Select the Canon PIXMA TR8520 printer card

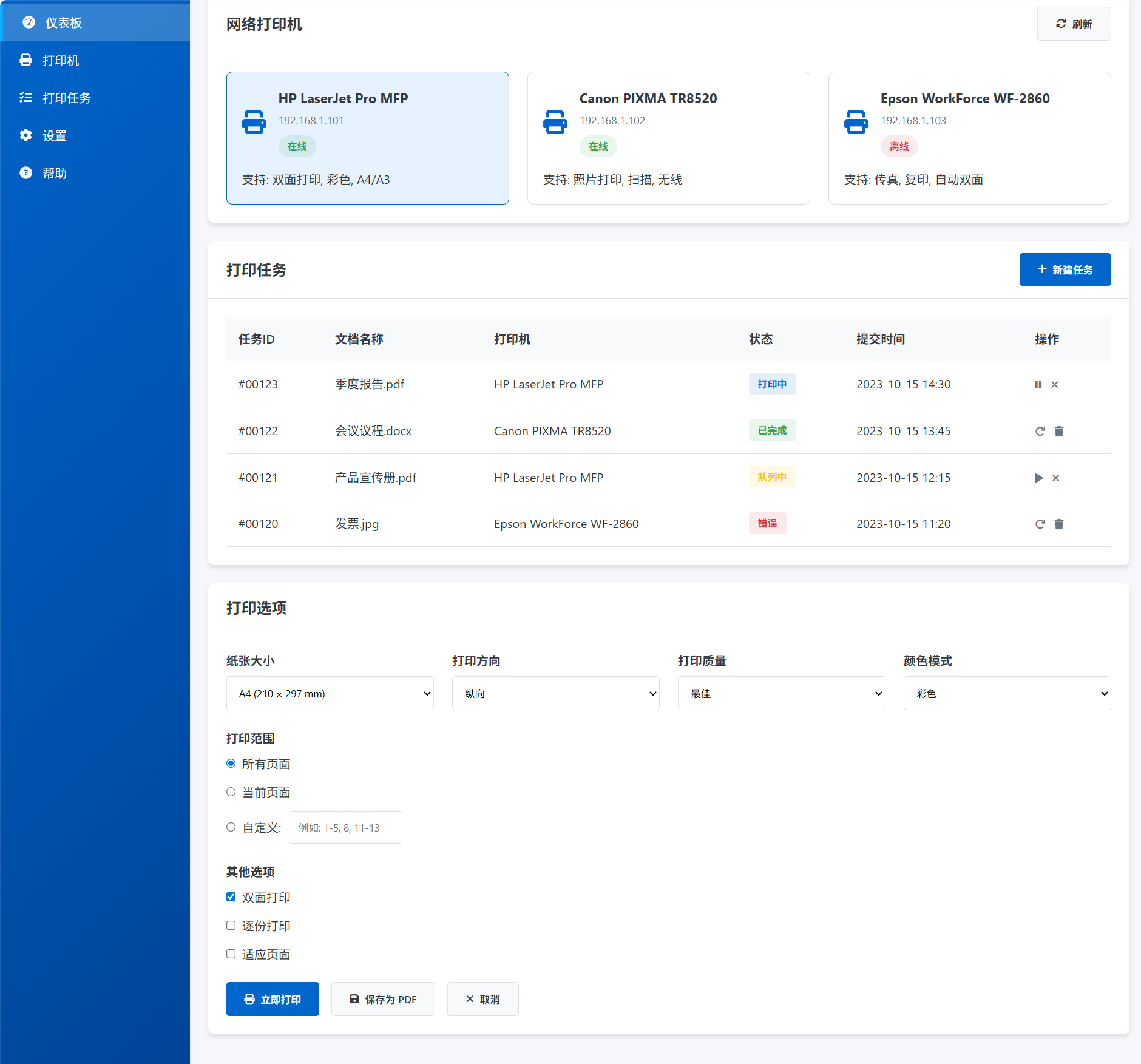pos(669,138)
